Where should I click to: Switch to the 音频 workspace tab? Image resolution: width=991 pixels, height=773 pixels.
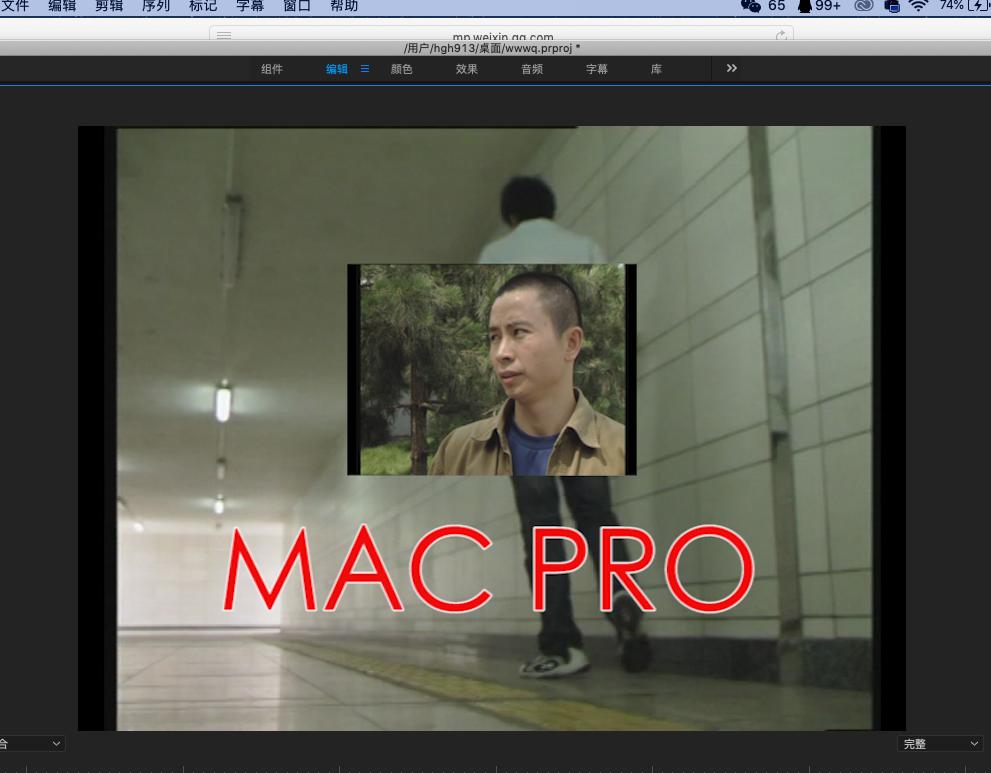pyautogui.click(x=531, y=69)
